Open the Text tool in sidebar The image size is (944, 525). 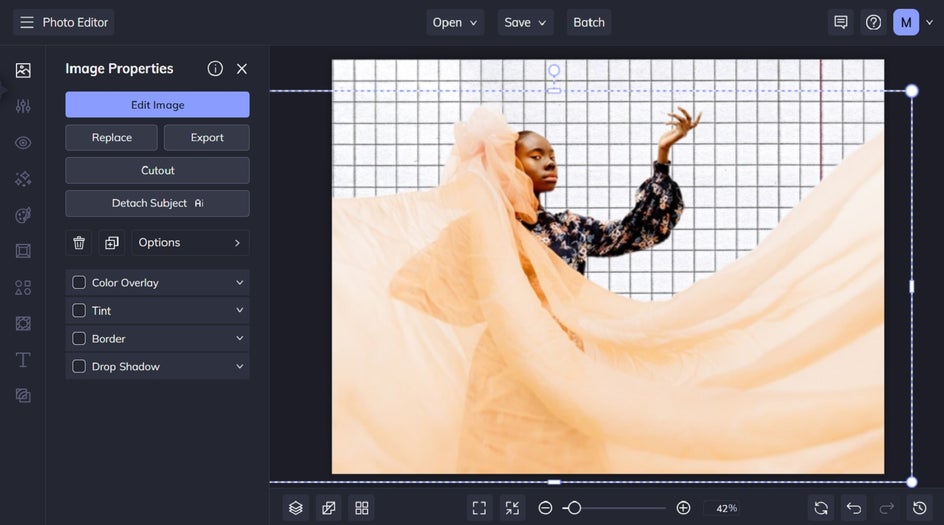pos(23,359)
